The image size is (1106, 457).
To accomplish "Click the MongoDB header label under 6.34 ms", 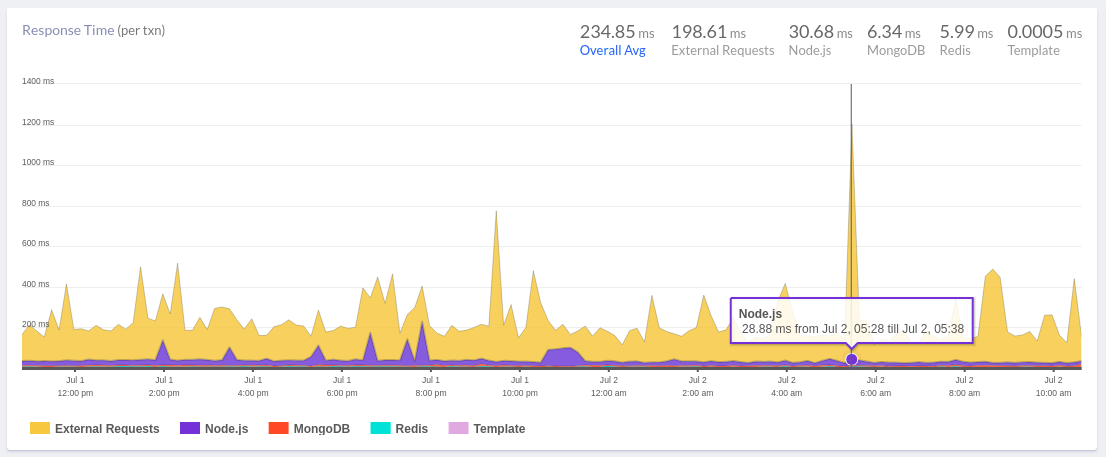I will (896, 51).
